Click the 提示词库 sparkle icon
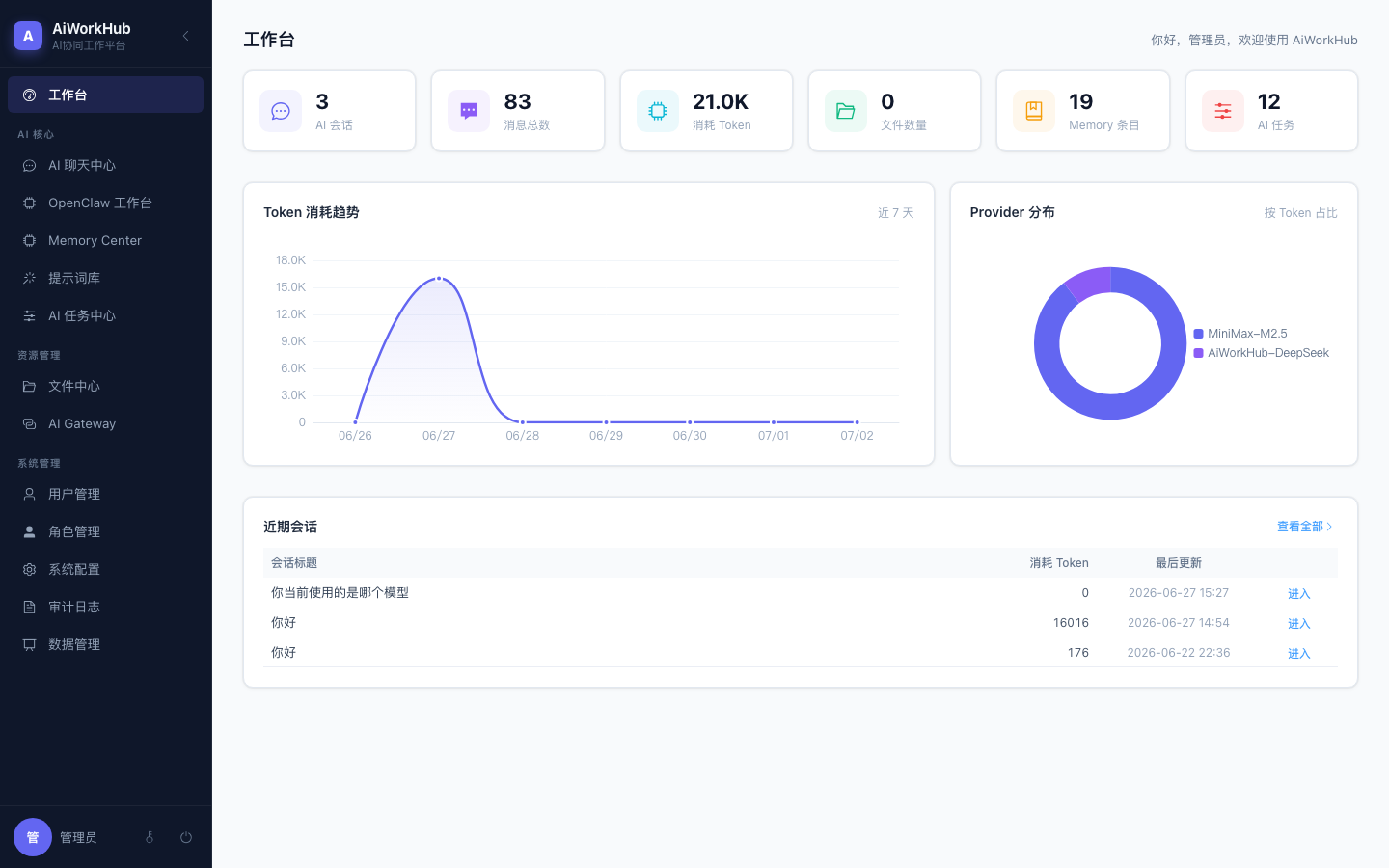Image resolution: width=1389 pixels, height=868 pixels. click(29, 278)
